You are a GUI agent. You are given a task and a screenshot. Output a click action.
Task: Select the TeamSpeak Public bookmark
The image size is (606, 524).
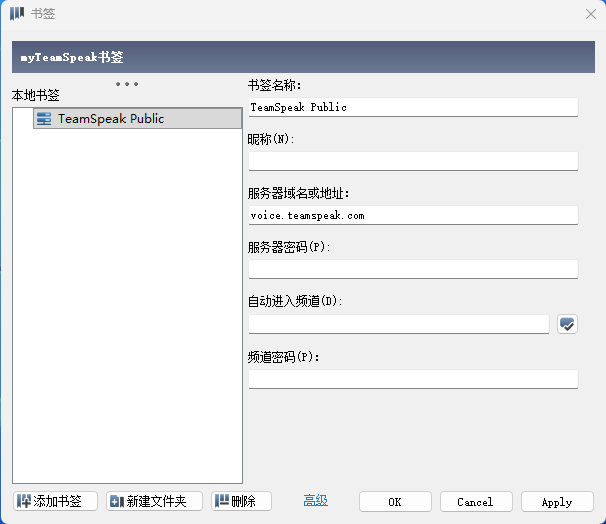pos(138,118)
